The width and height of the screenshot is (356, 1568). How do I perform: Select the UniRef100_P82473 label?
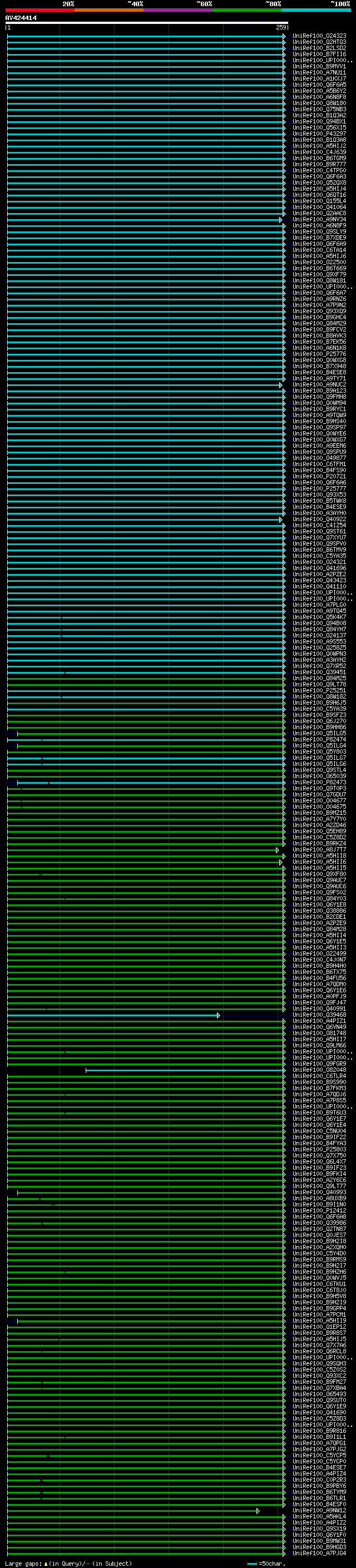coord(319,782)
